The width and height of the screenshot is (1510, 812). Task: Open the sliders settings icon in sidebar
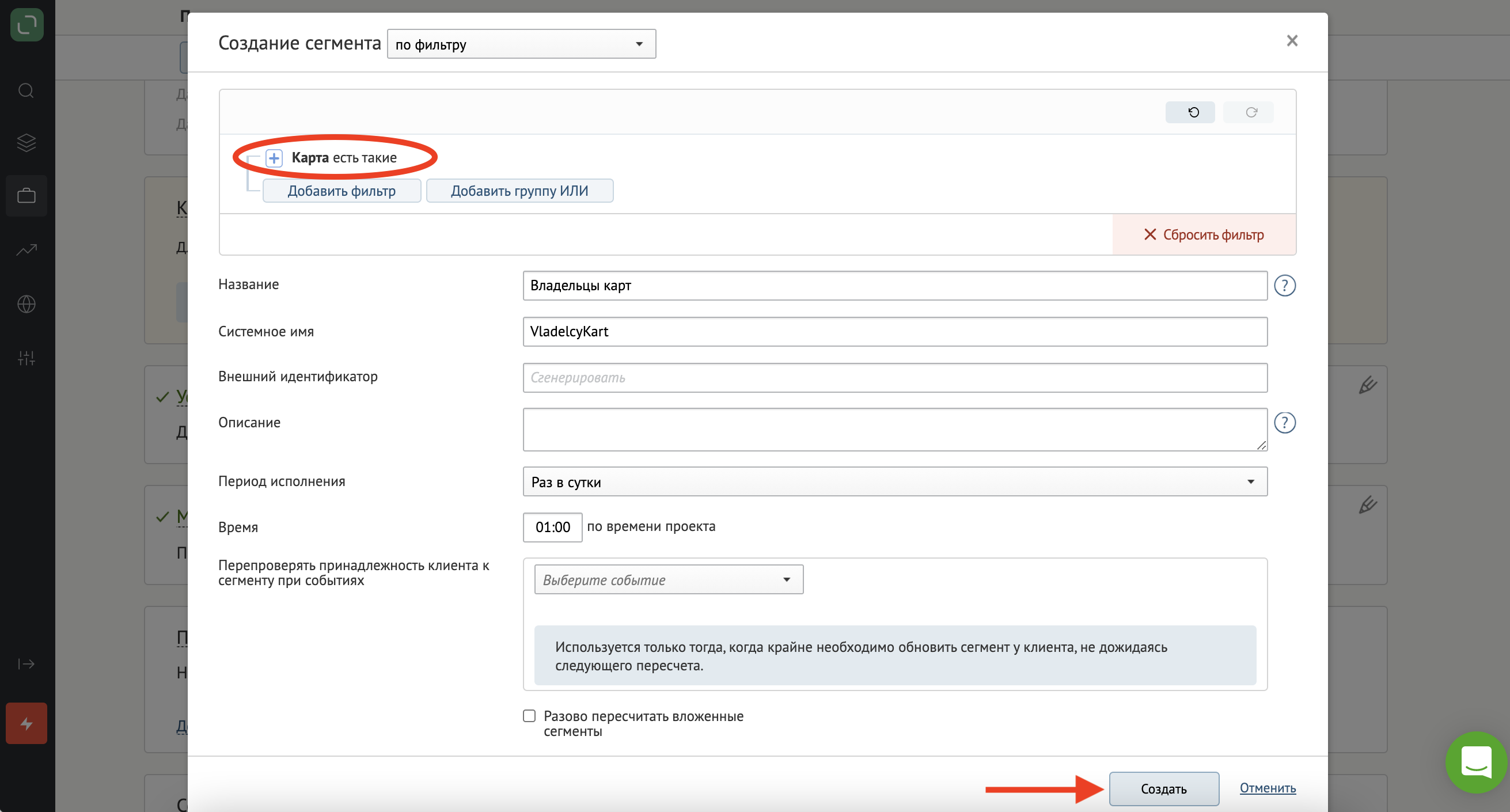(26, 358)
